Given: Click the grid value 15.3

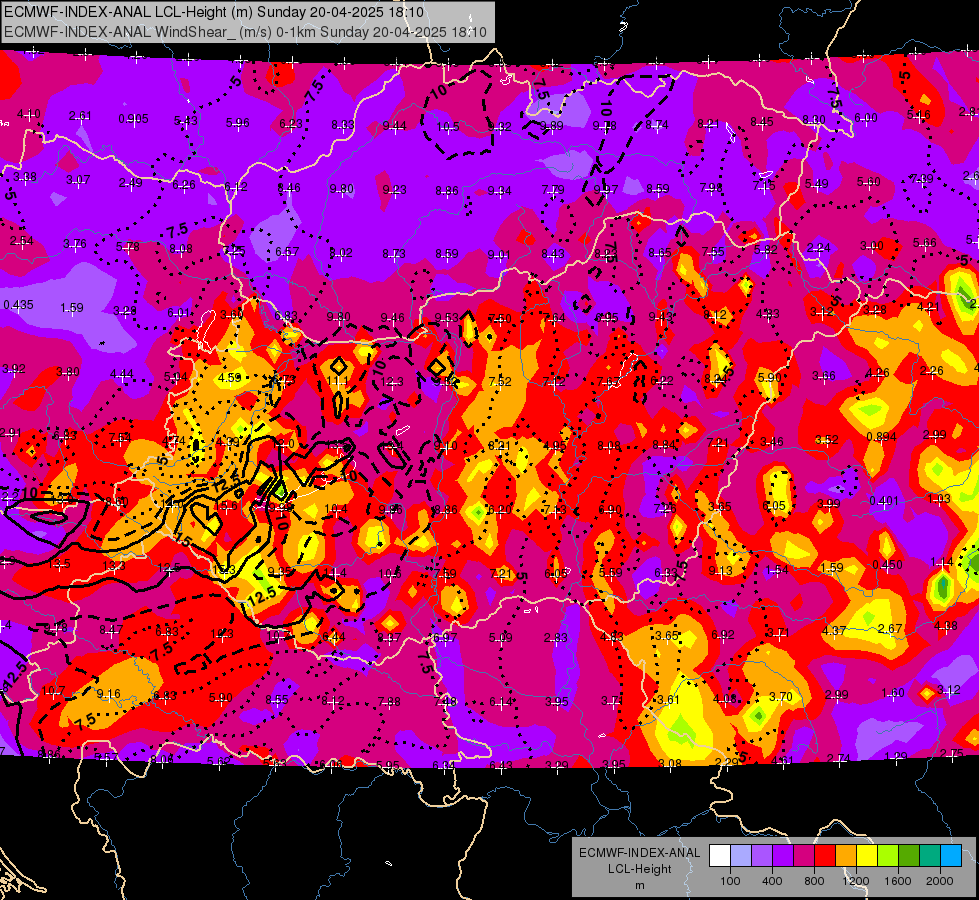Looking at the screenshot, I should [224, 570].
